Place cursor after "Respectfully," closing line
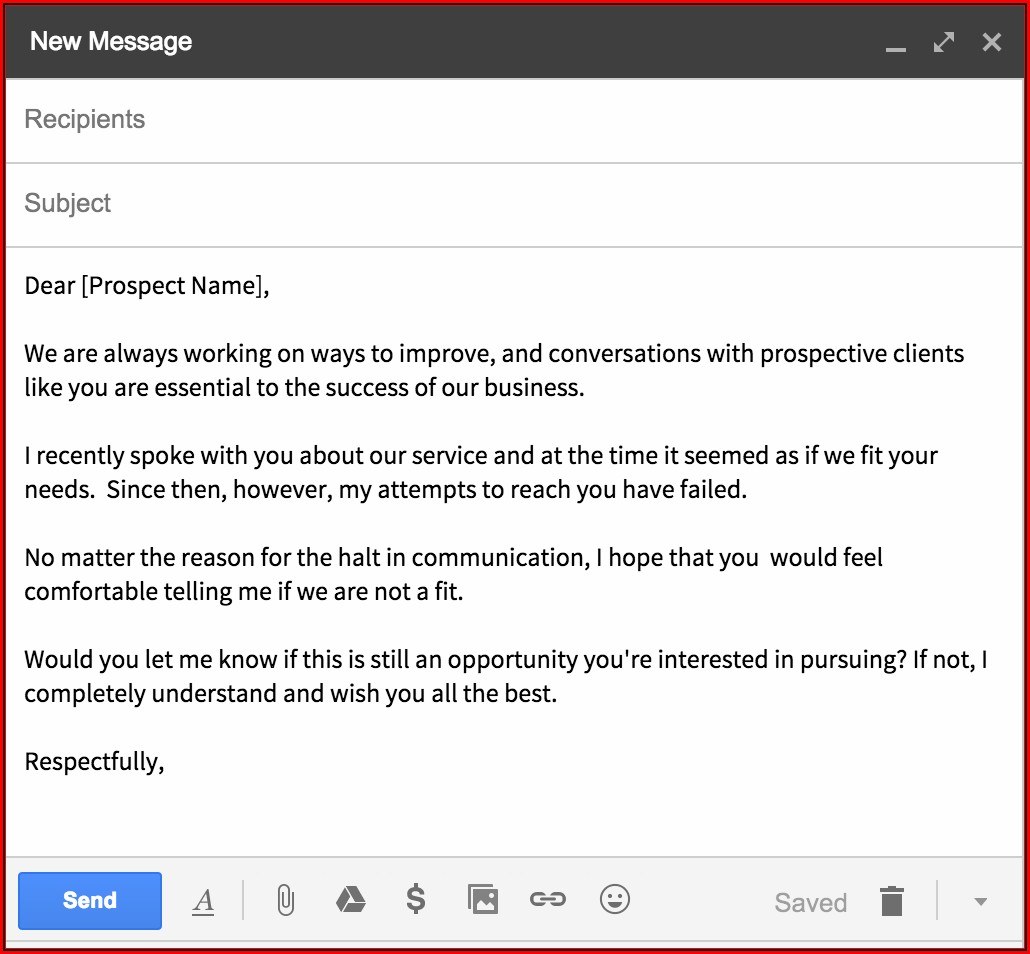The height and width of the screenshot is (954, 1030). click(x=165, y=762)
